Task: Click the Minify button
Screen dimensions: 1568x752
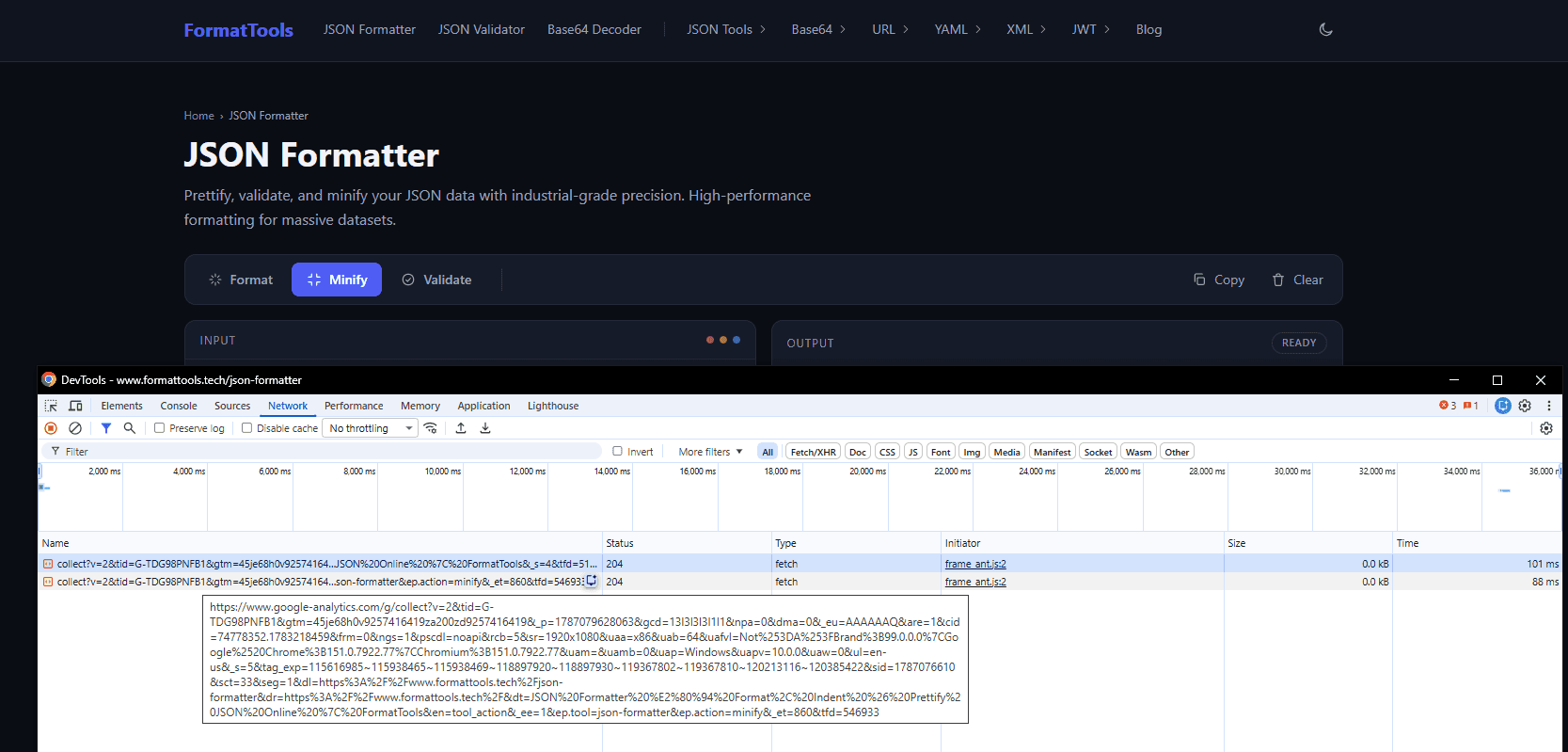Action: [337, 280]
